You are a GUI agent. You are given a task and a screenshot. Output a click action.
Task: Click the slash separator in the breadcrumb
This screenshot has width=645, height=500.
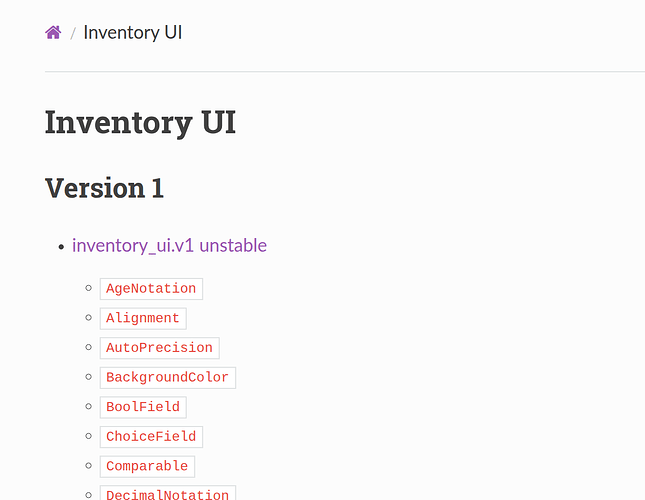pyautogui.click(x=72, y=33)
